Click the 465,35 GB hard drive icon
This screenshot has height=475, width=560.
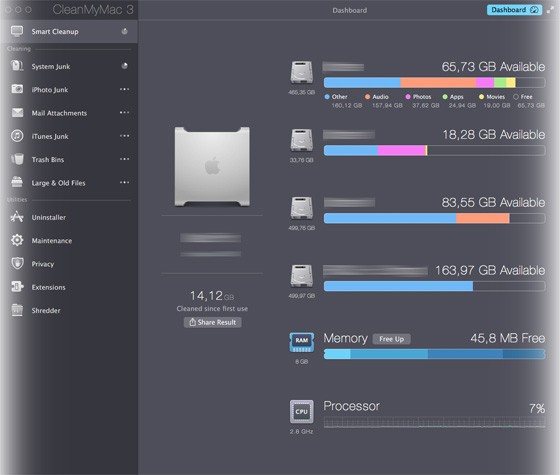(301, 73)
